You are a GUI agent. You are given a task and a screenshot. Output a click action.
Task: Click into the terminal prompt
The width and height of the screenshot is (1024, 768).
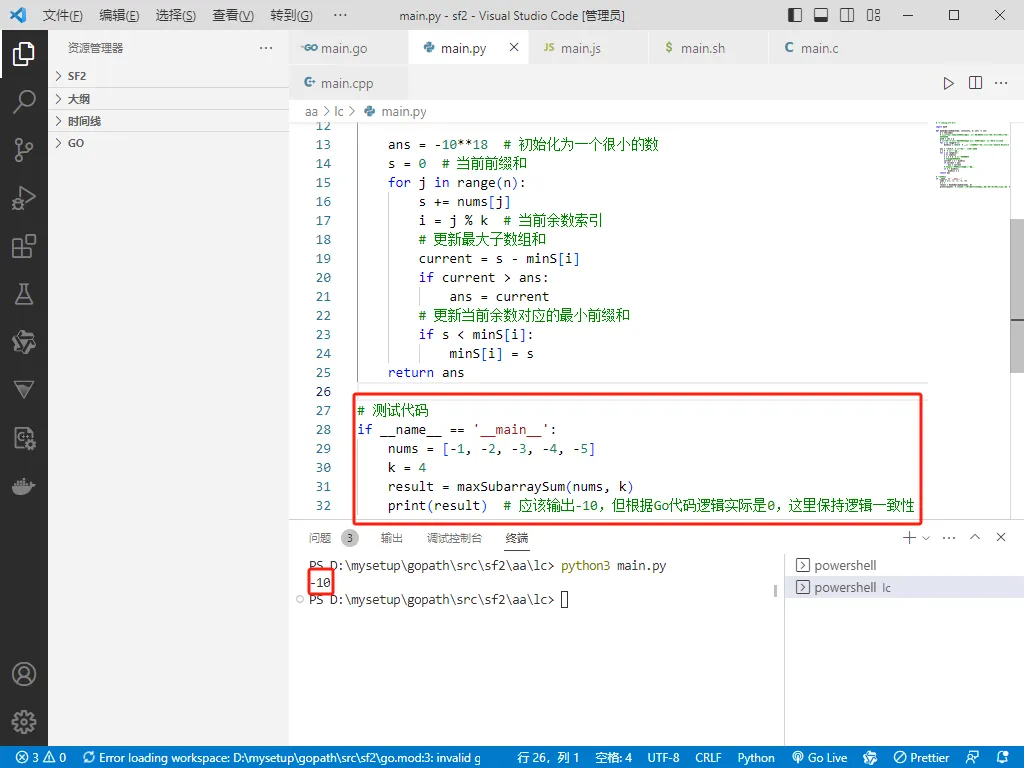pyautogui.click(x=564, y=599)
